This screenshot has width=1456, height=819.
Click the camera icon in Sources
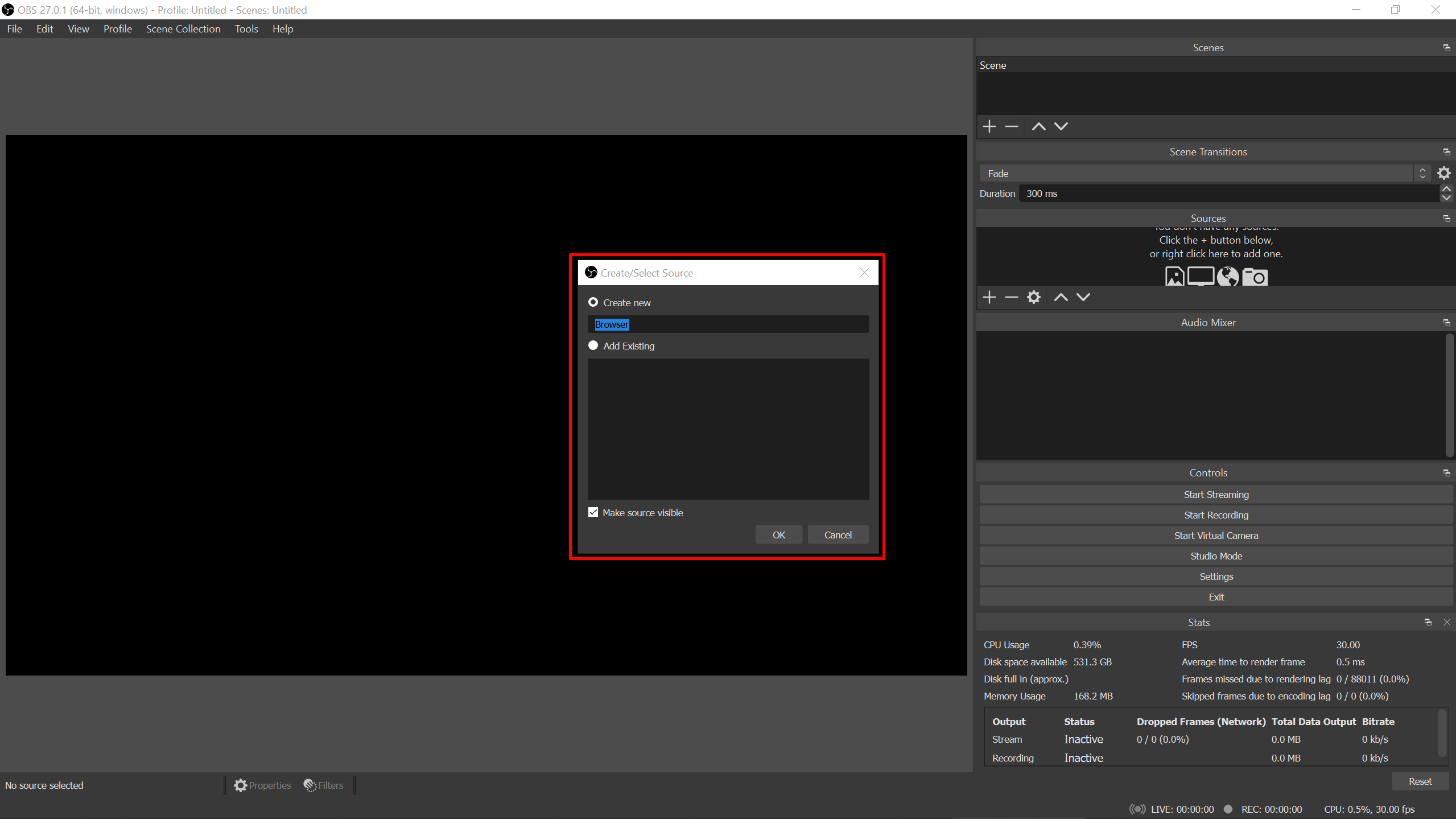point(1255,277)
